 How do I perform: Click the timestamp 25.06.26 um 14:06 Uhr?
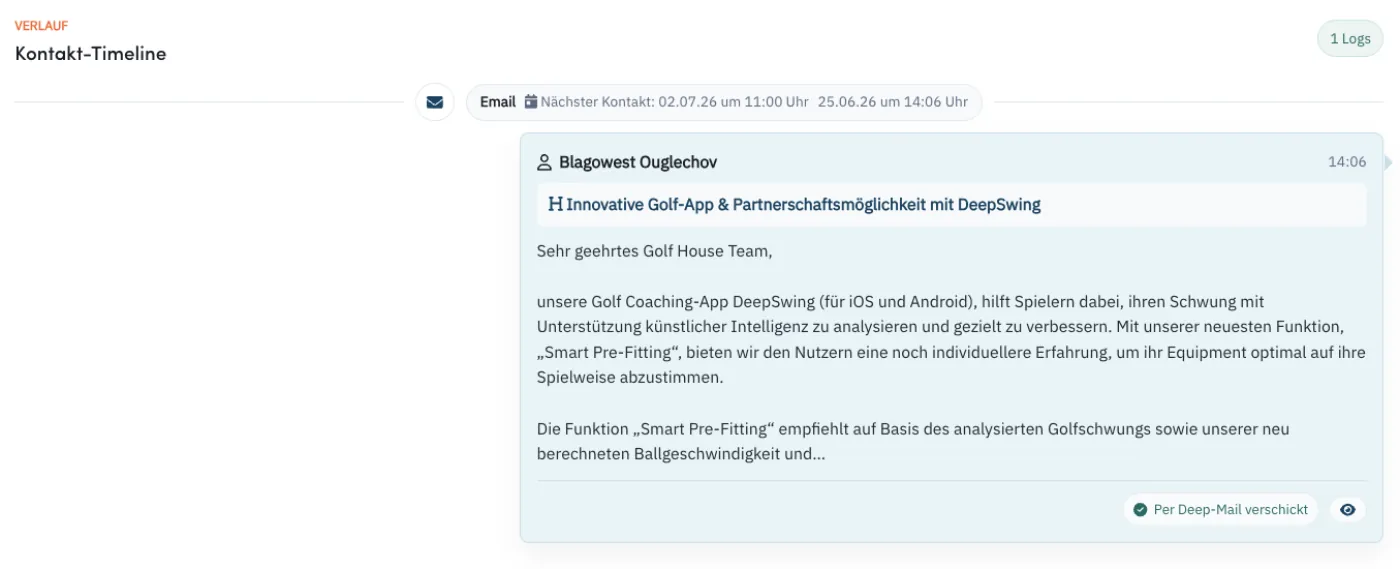point(893,102)
